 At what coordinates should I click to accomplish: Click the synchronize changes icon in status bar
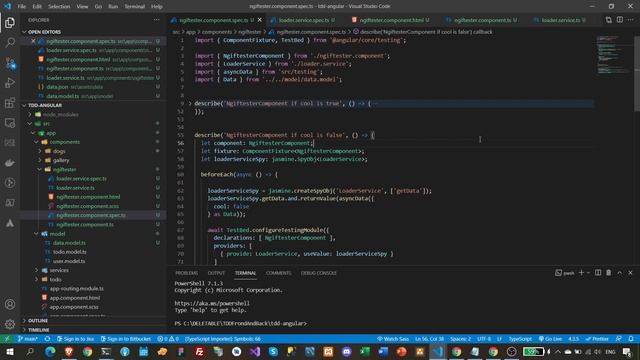coord(47,339)
